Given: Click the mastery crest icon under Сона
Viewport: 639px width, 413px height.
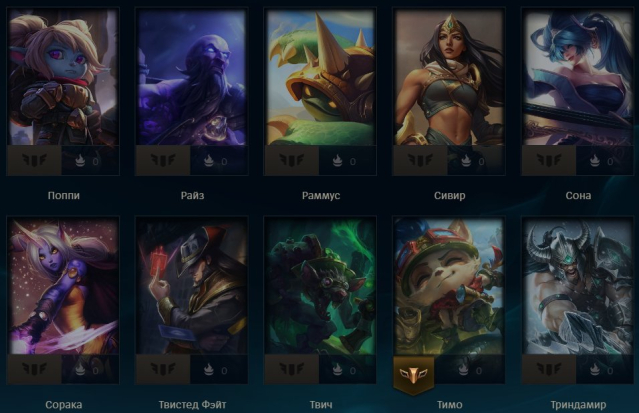Looking at the screenshot, I should (x=549, y=160).
